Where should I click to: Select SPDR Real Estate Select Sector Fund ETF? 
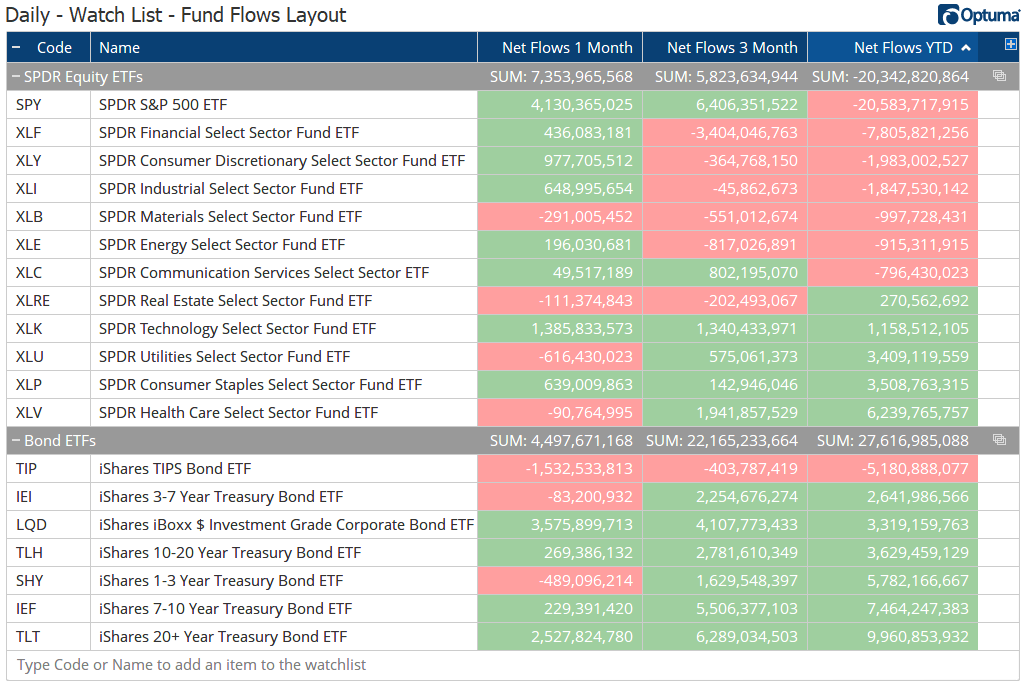pyautogui.click(x=236, y=301)
